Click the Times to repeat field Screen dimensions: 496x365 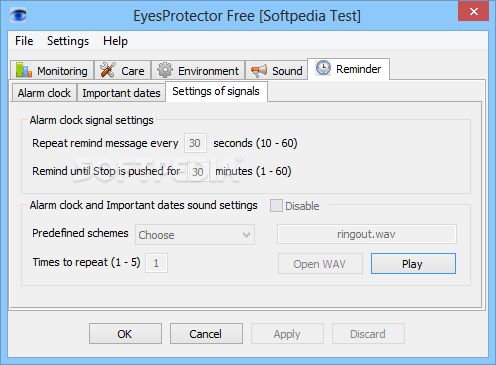[156, 263]
